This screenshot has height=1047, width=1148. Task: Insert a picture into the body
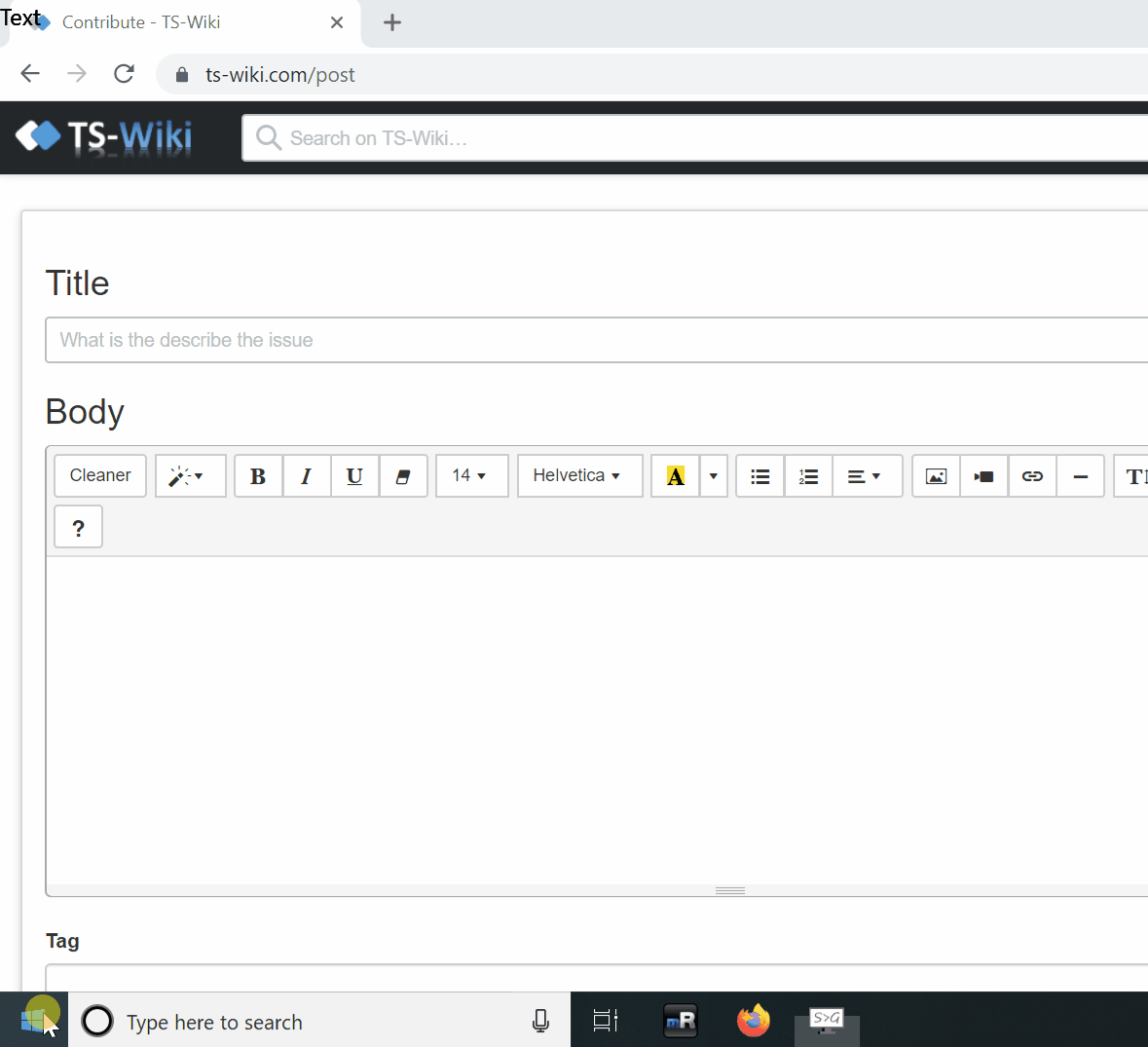[936, 476]
